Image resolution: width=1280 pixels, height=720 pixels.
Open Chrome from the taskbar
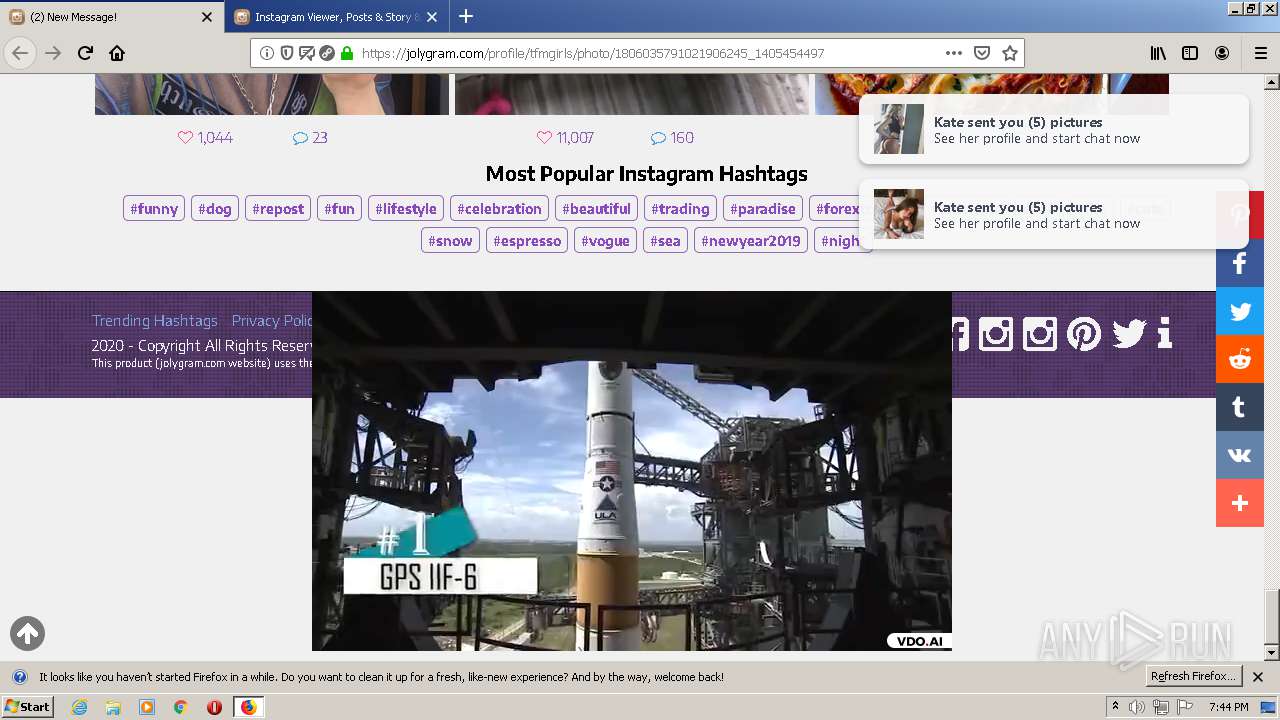(180, 707)
